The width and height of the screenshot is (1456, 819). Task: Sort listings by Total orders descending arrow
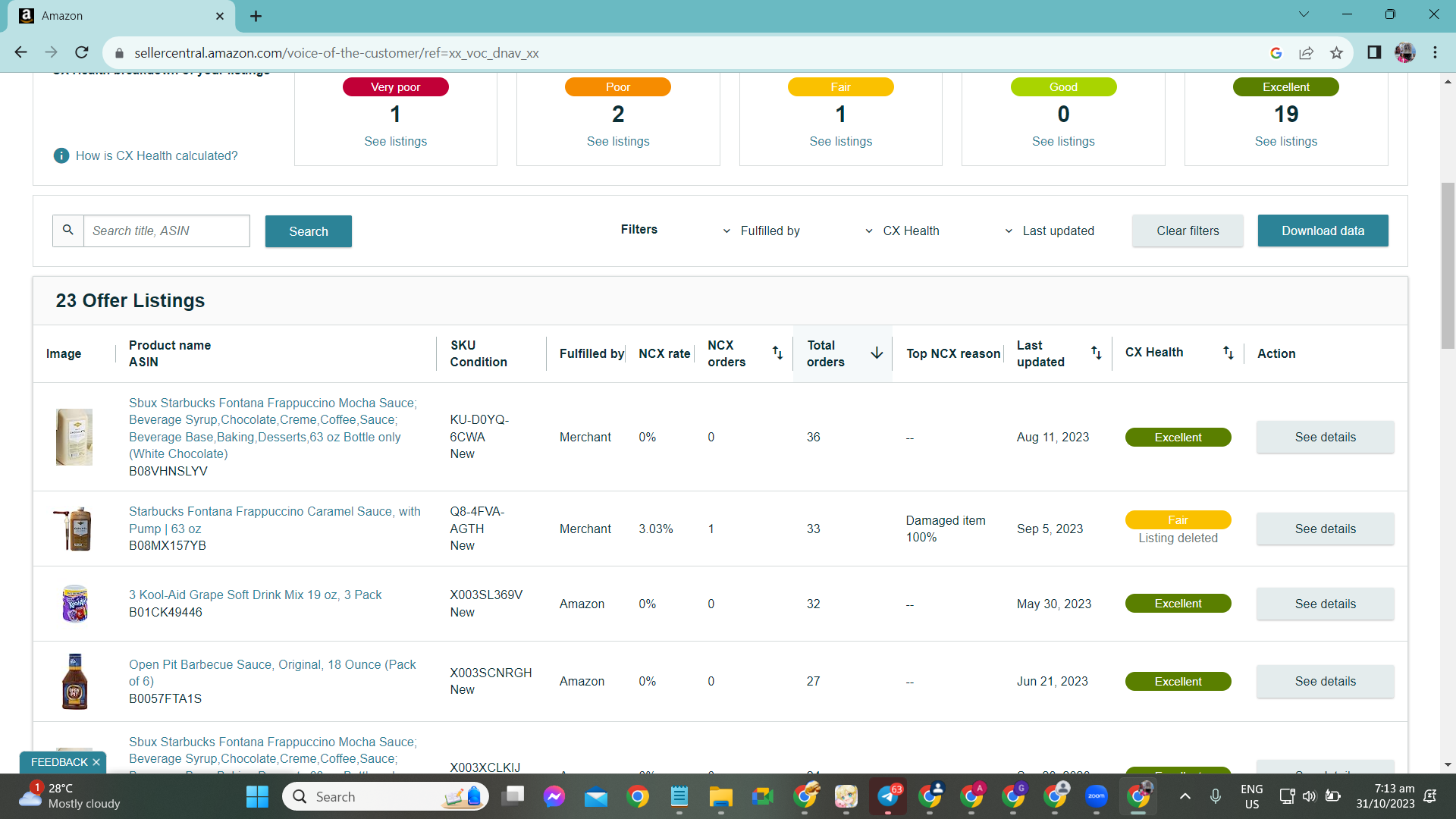tap(877, 353)
